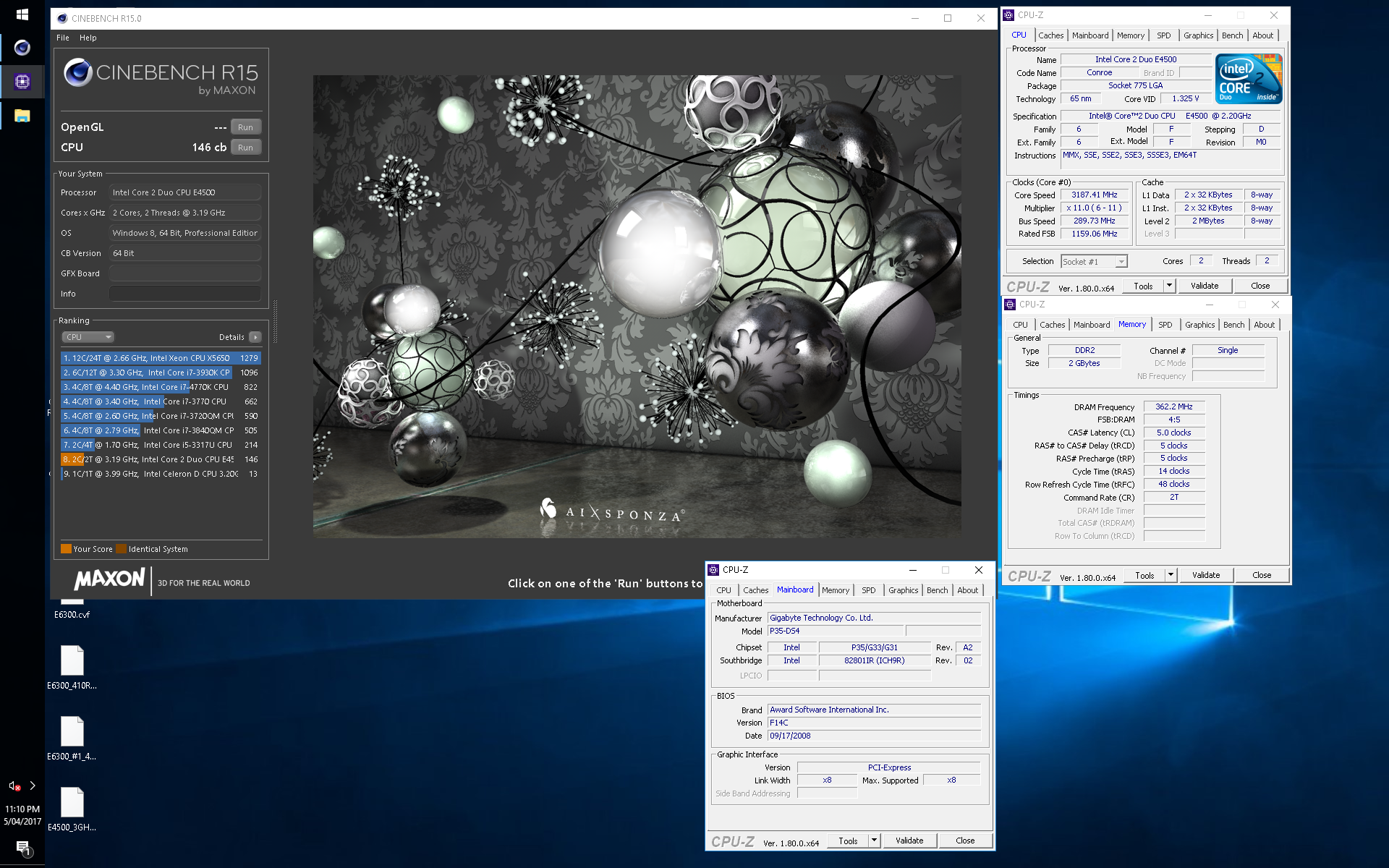
Task: Open the Ranking CPU dropdown
Action: (88, 337)
